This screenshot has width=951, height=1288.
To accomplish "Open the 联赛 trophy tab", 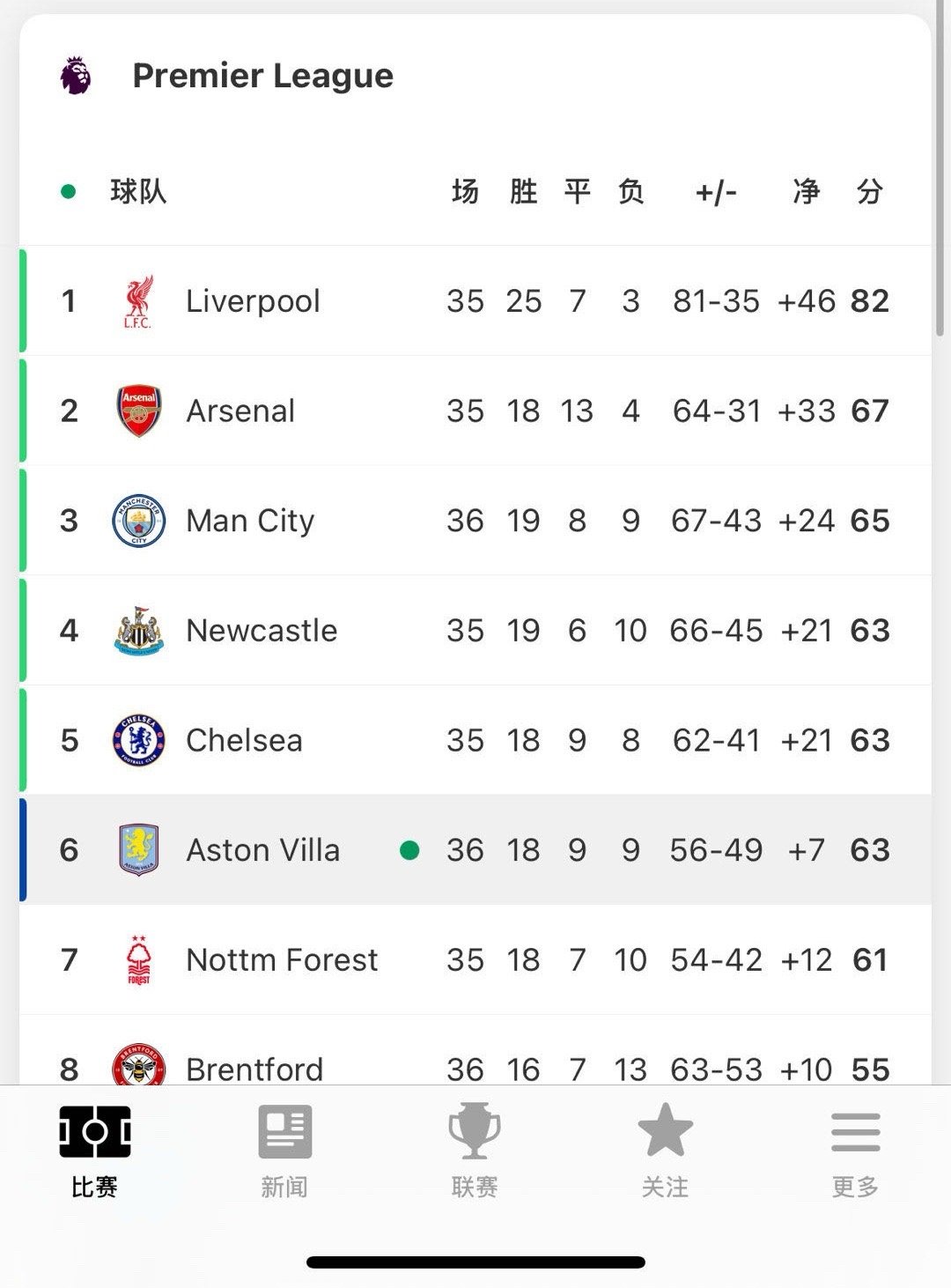I will (x=475, y=1151).
